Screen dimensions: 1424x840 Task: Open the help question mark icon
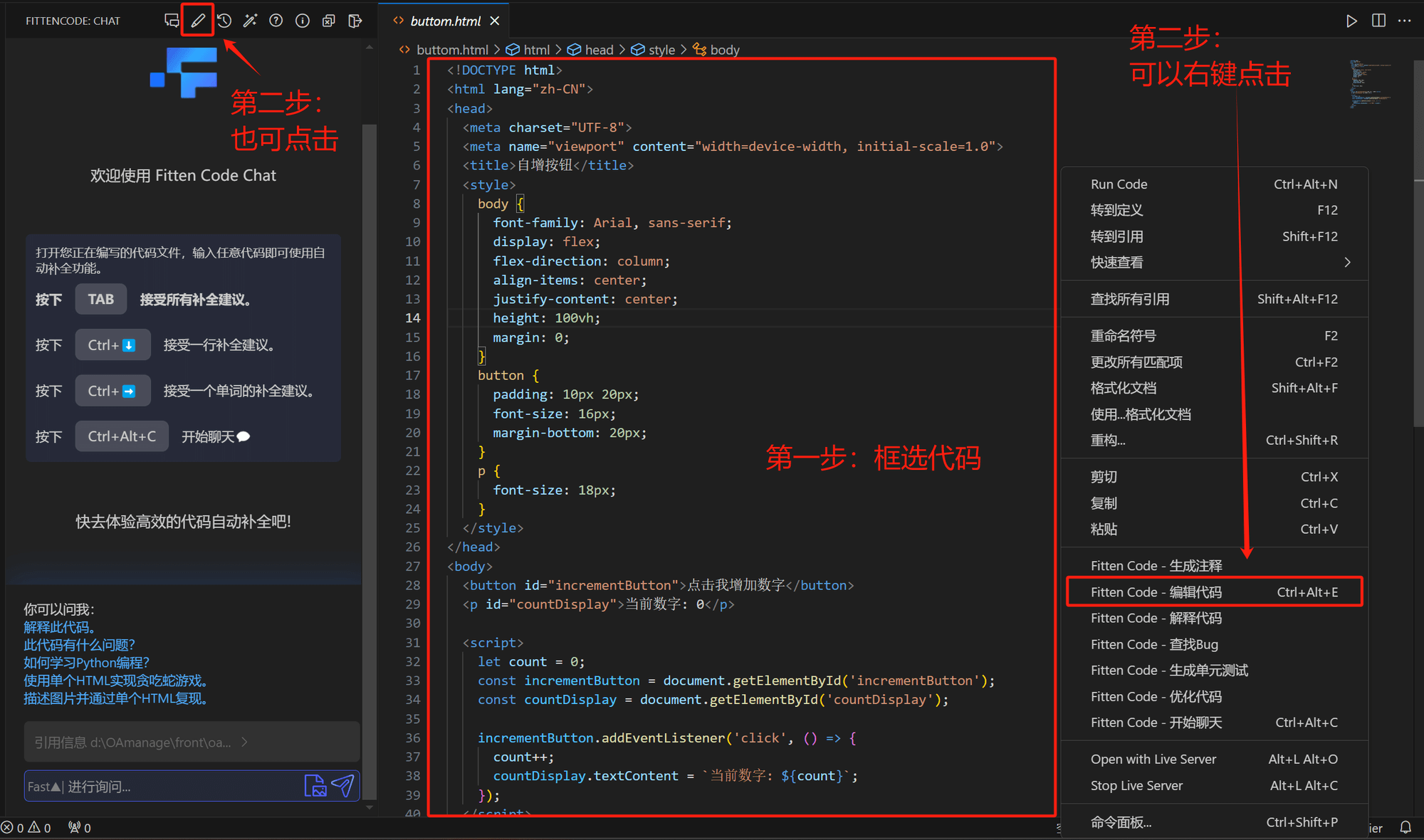276,21
